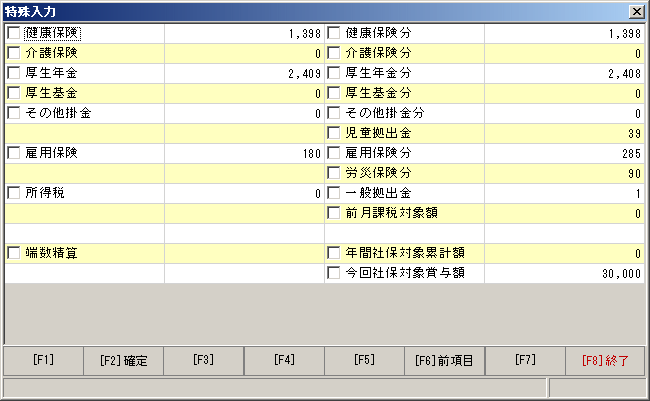This screenshot has width=650, height=401.
Task: Select the 厚生年金 value 2,409 field
Action: (x=245, y=73)
